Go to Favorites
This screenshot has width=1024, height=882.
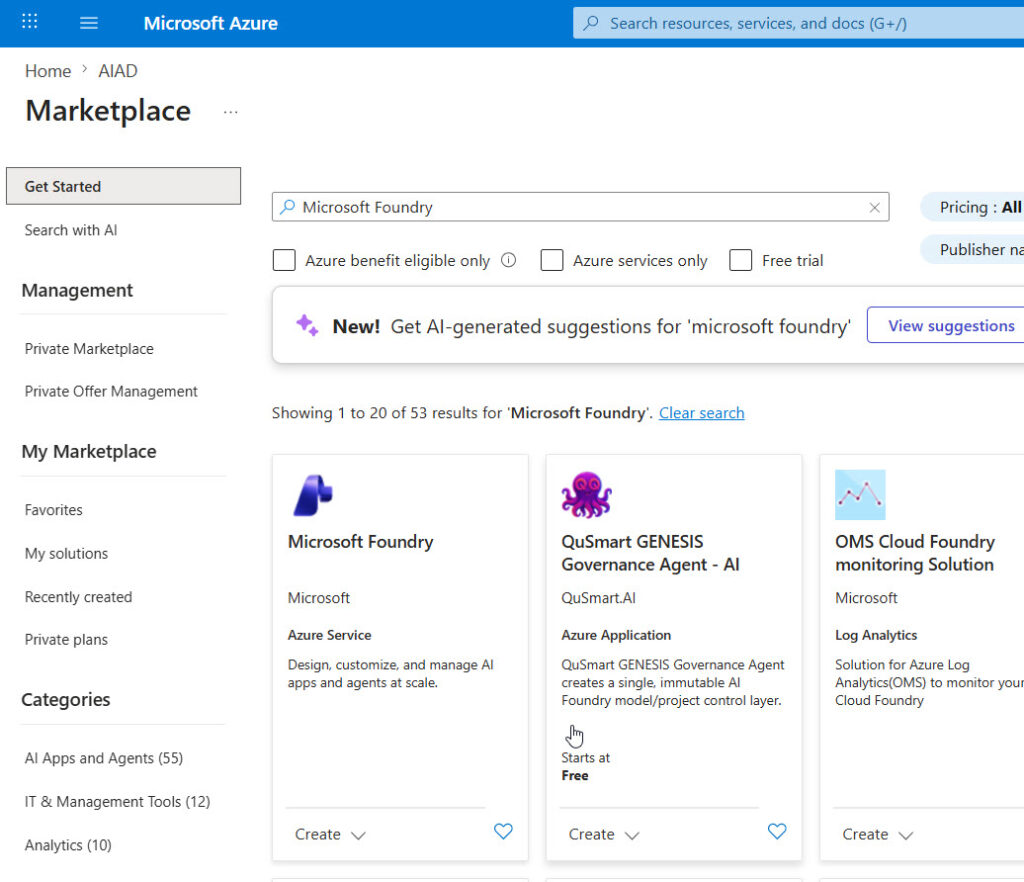pos(54,510)
